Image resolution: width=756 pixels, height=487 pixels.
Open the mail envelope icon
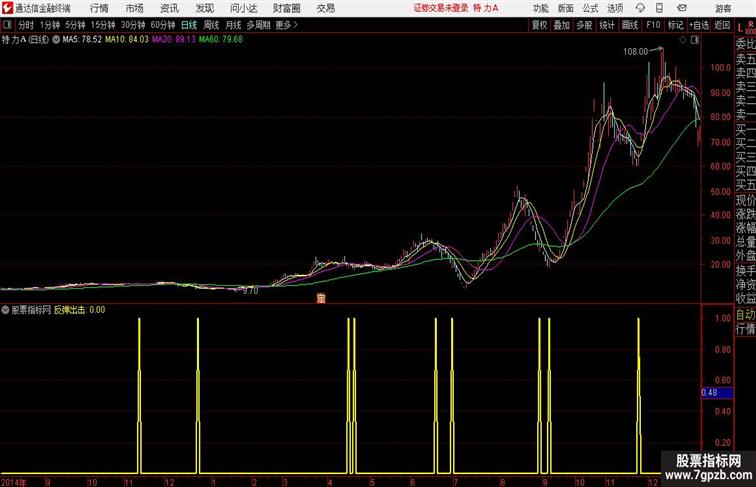click(x=682, y=8)
